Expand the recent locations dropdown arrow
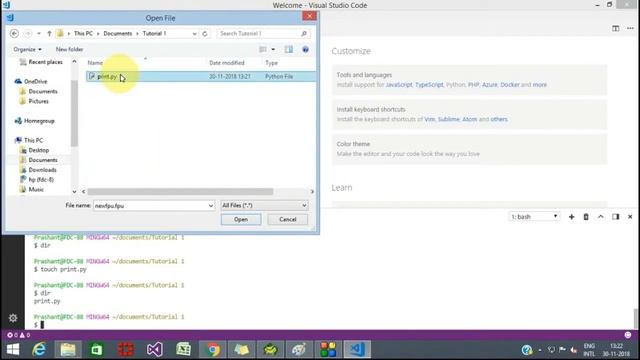The height and width of the screenshot is (360, 640). 39,33
